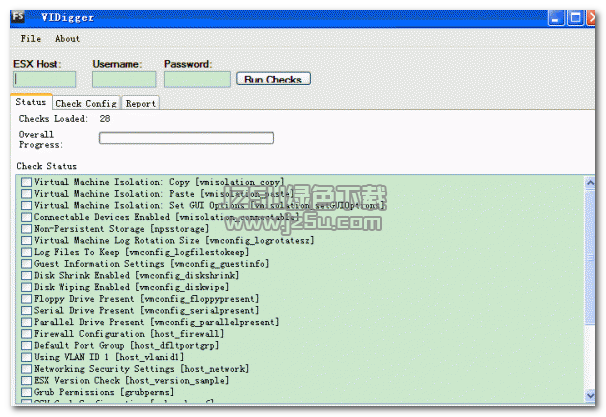Enable the Firewall Configuration checkbox

[26, 334]
